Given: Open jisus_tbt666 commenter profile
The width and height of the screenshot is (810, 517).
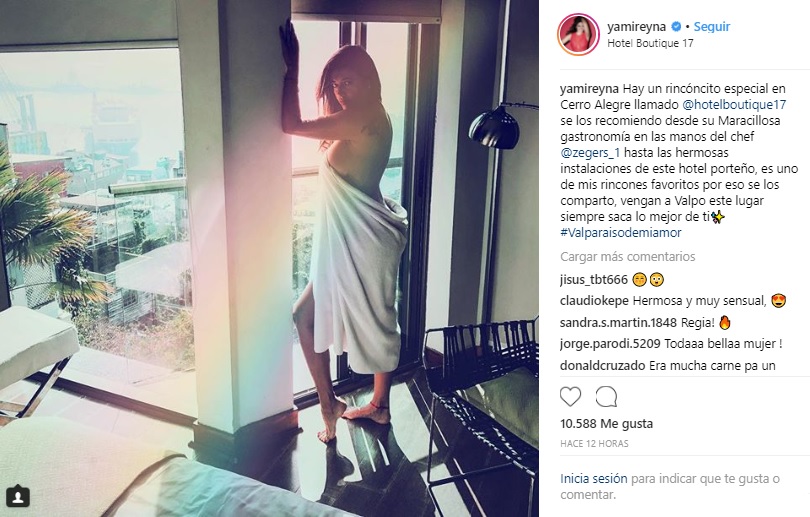Looking at the screenshot, I should pyautogui.click(x=594, y=280).
